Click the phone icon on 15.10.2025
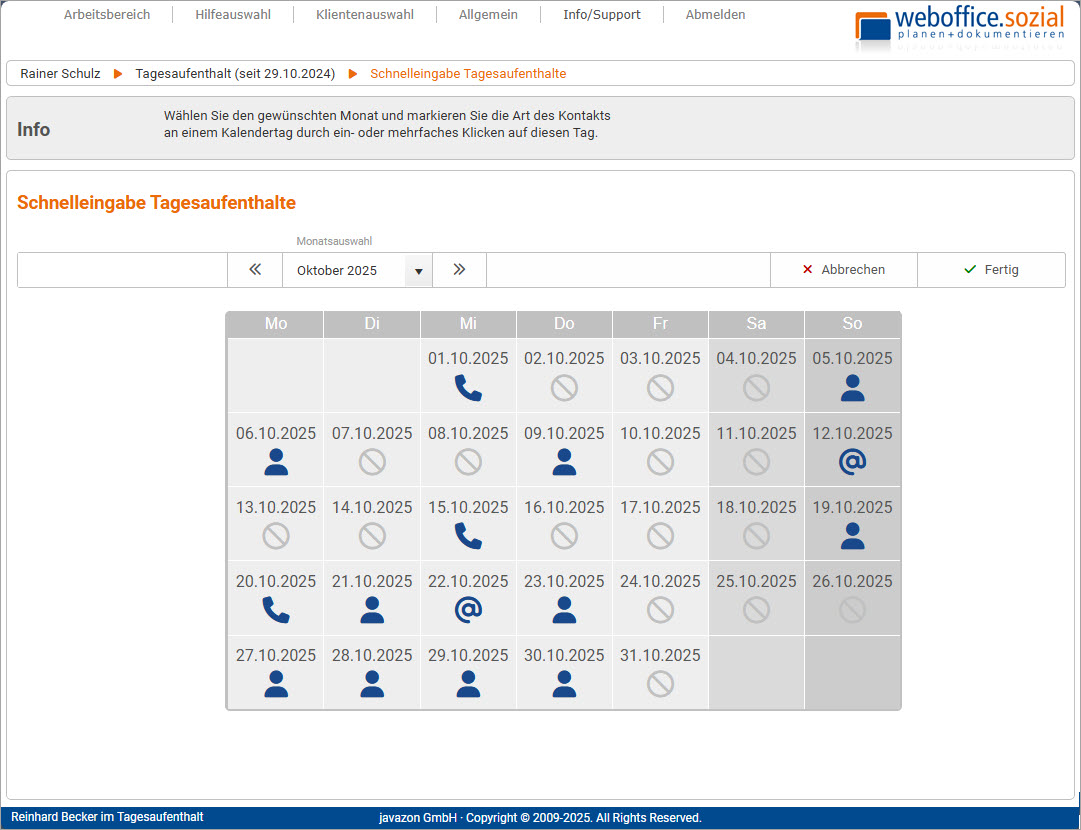The image size is (1081, 830). pyautogui.click(x=468, y=536)
